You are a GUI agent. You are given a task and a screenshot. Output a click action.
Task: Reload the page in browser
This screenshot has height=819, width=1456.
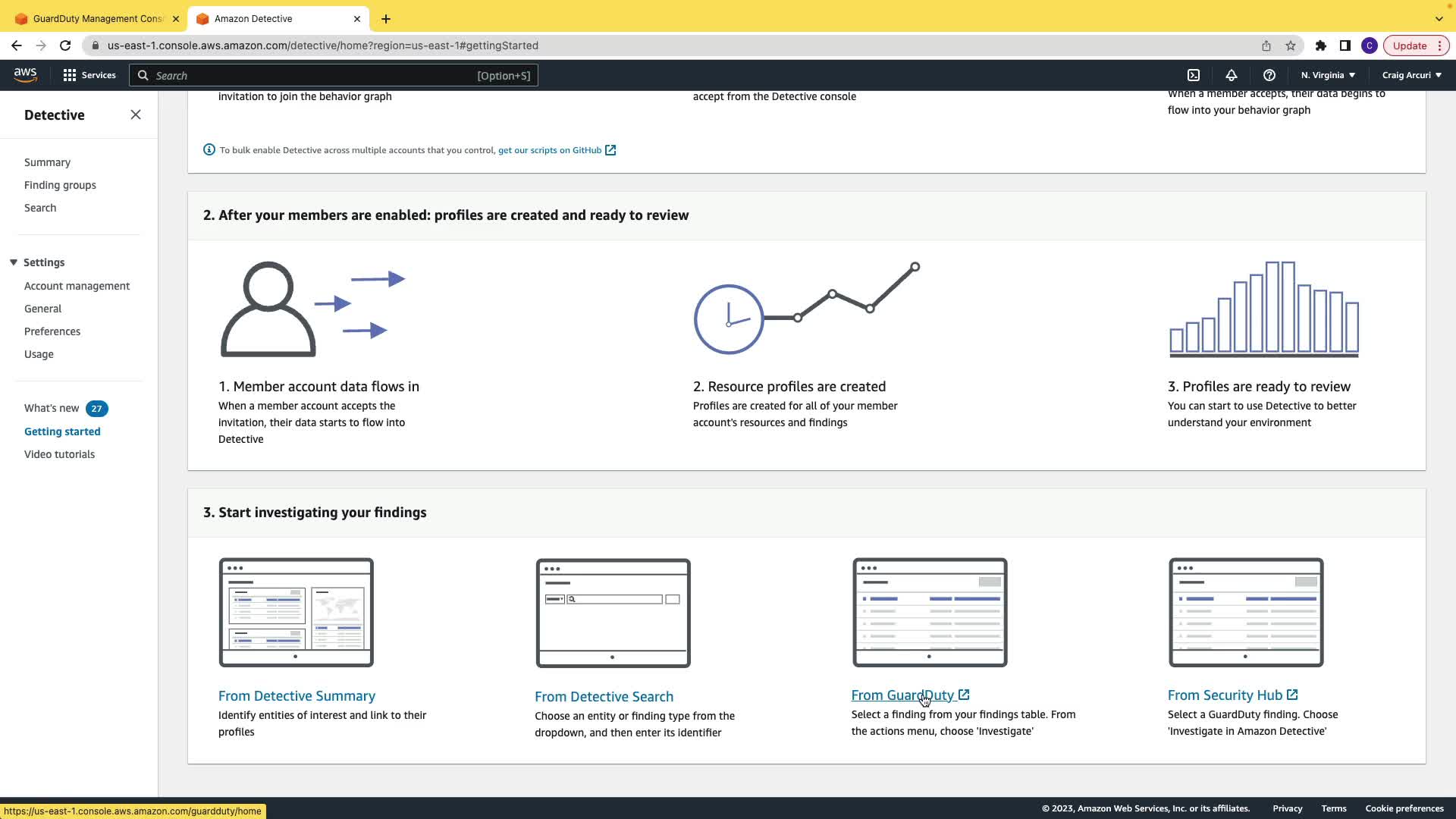click(65, 45)
